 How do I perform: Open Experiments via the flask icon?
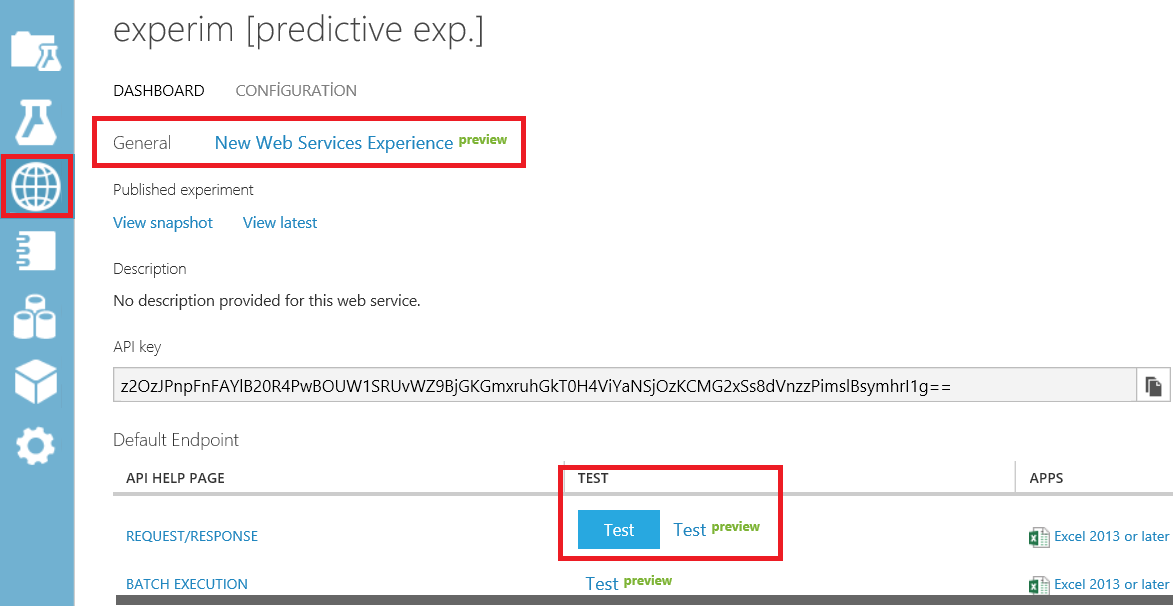[37, 121]
